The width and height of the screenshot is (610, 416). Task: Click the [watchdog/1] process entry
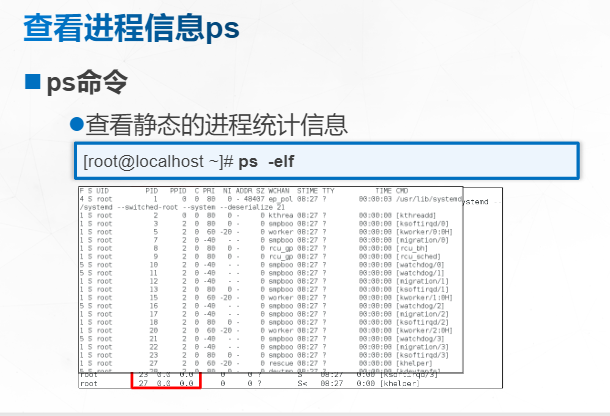[x=420, y=273]
